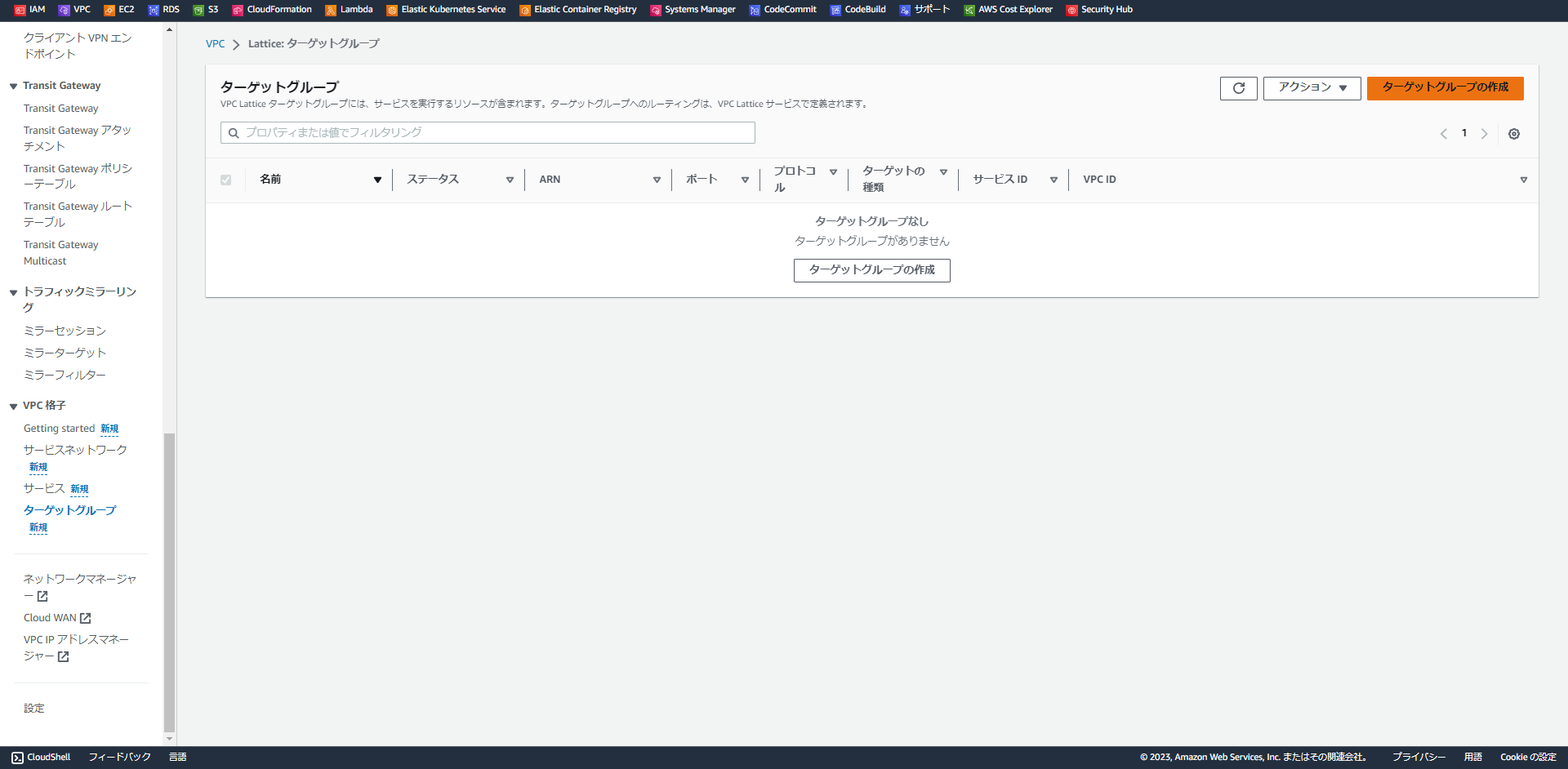Collapse the VPC 格子 sidebar section
The width and height of the screenshot is (1568, 769).
(x=13, y=406)
